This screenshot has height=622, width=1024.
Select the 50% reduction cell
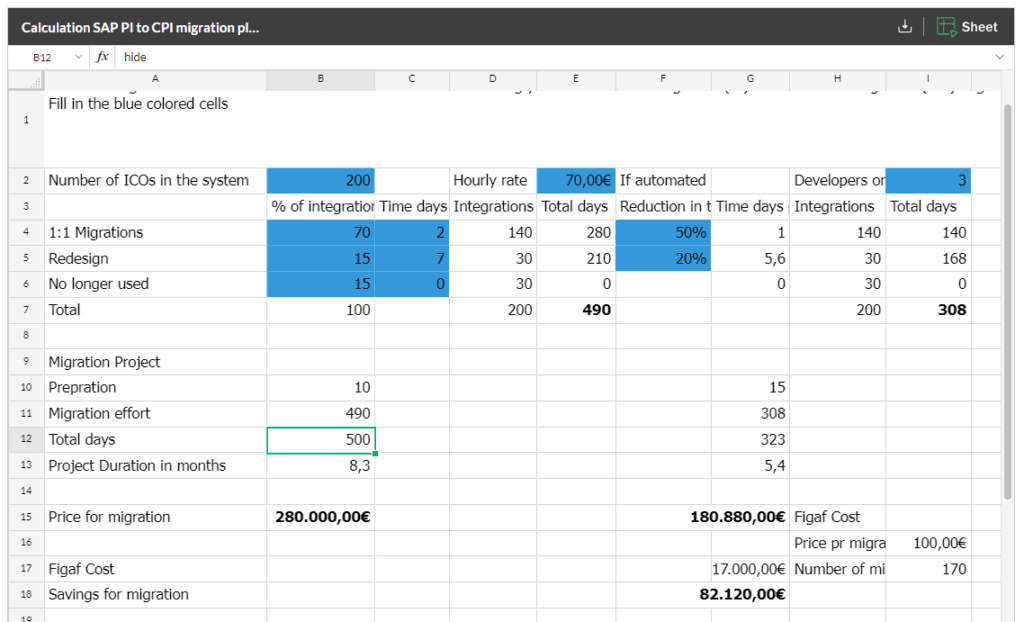664,233
